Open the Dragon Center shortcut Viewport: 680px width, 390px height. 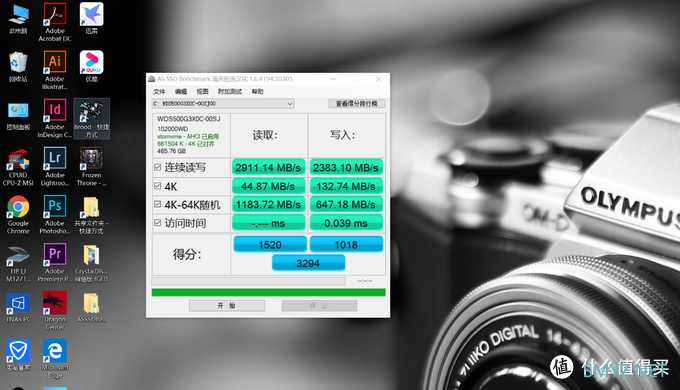(55, 311)
